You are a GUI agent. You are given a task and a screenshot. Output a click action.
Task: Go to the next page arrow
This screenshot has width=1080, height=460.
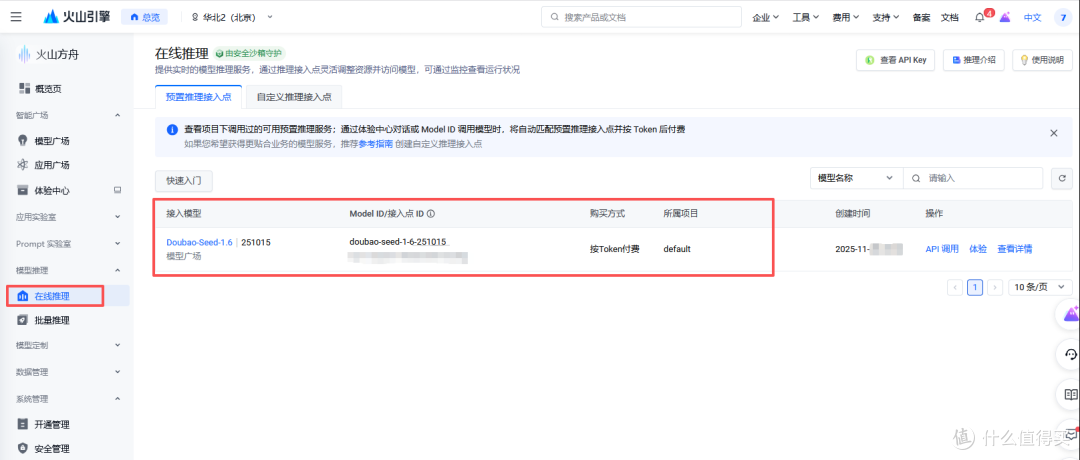click(995, 287)
